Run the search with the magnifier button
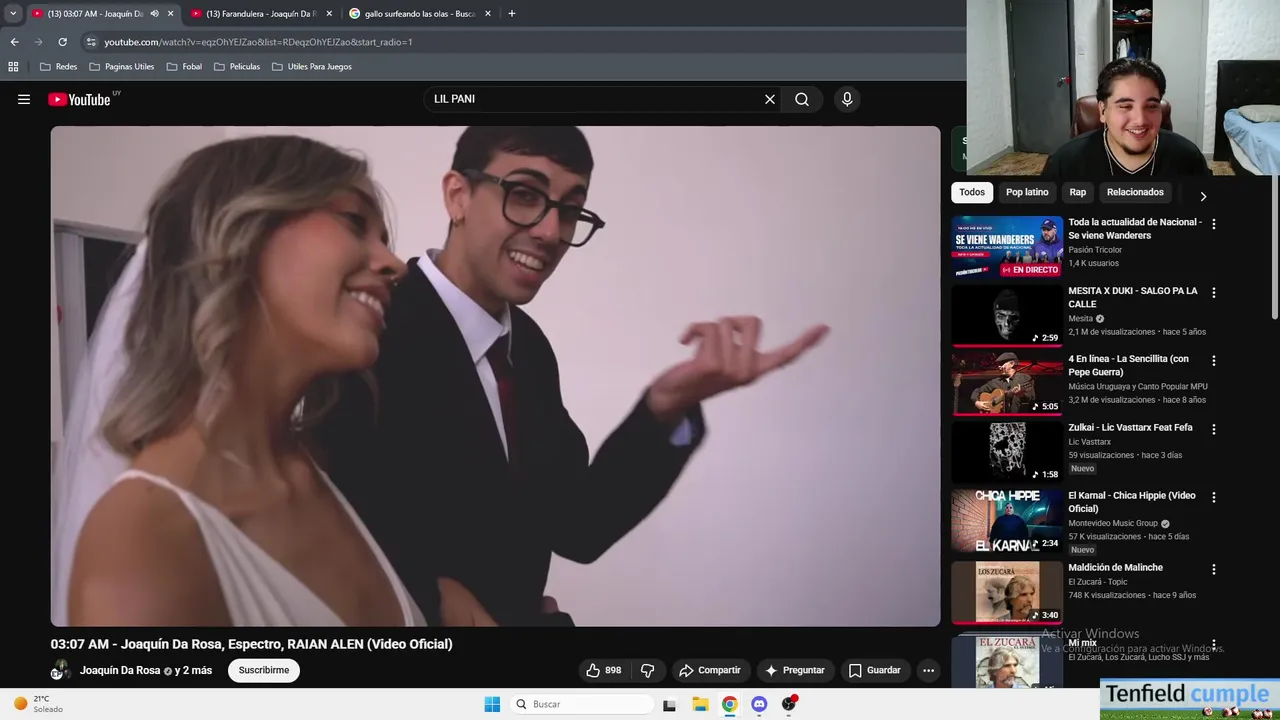Image resolution: width=1280 pixels, height=720 pixels. coord(802,99)
